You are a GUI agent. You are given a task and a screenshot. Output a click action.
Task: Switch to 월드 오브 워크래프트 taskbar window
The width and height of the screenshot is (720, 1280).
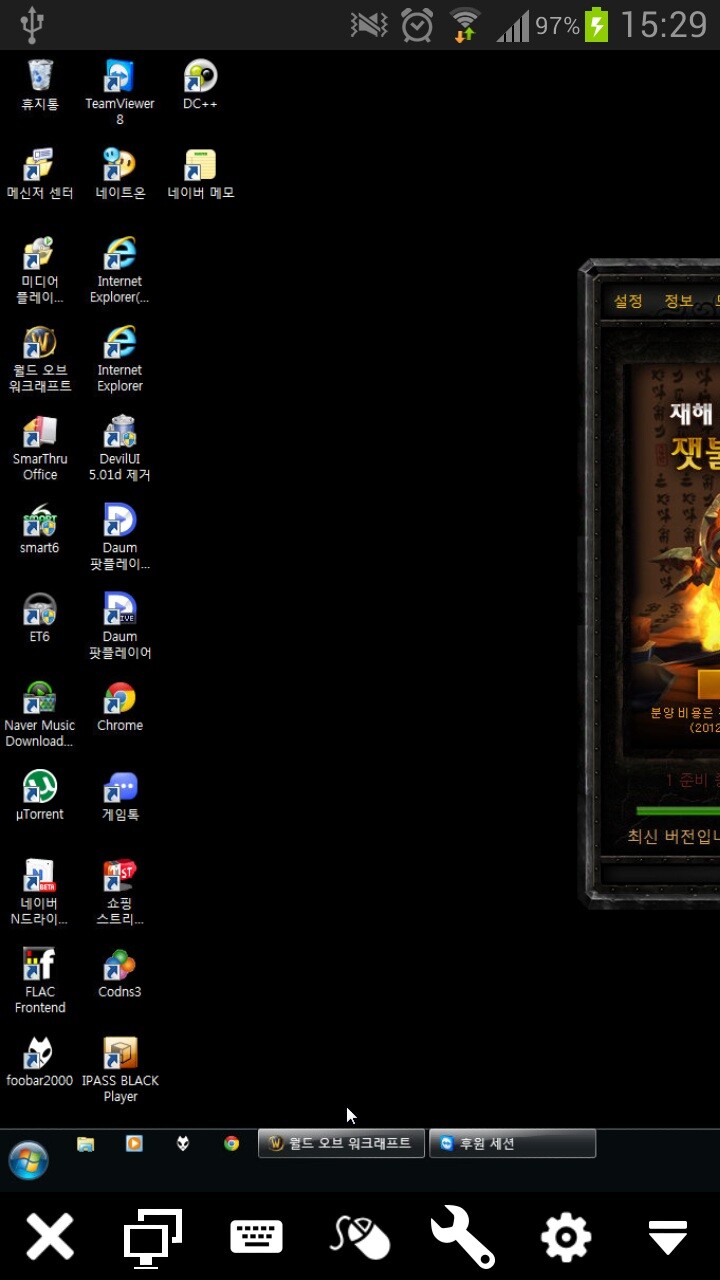pyautogui.click(x=342, y=1144)
